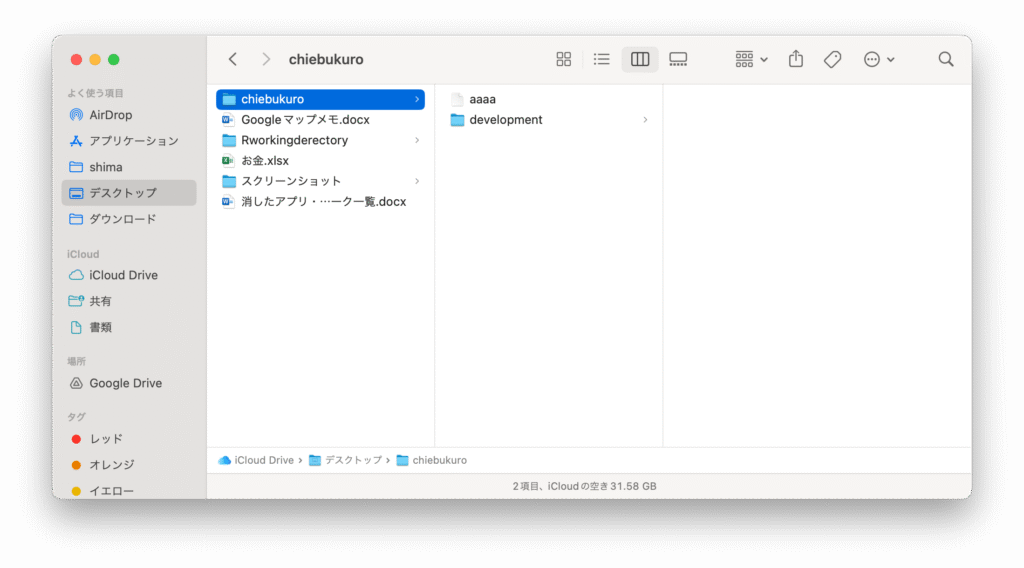Expand development row chevron
1024x568 pixels.
tap(645, 119)
